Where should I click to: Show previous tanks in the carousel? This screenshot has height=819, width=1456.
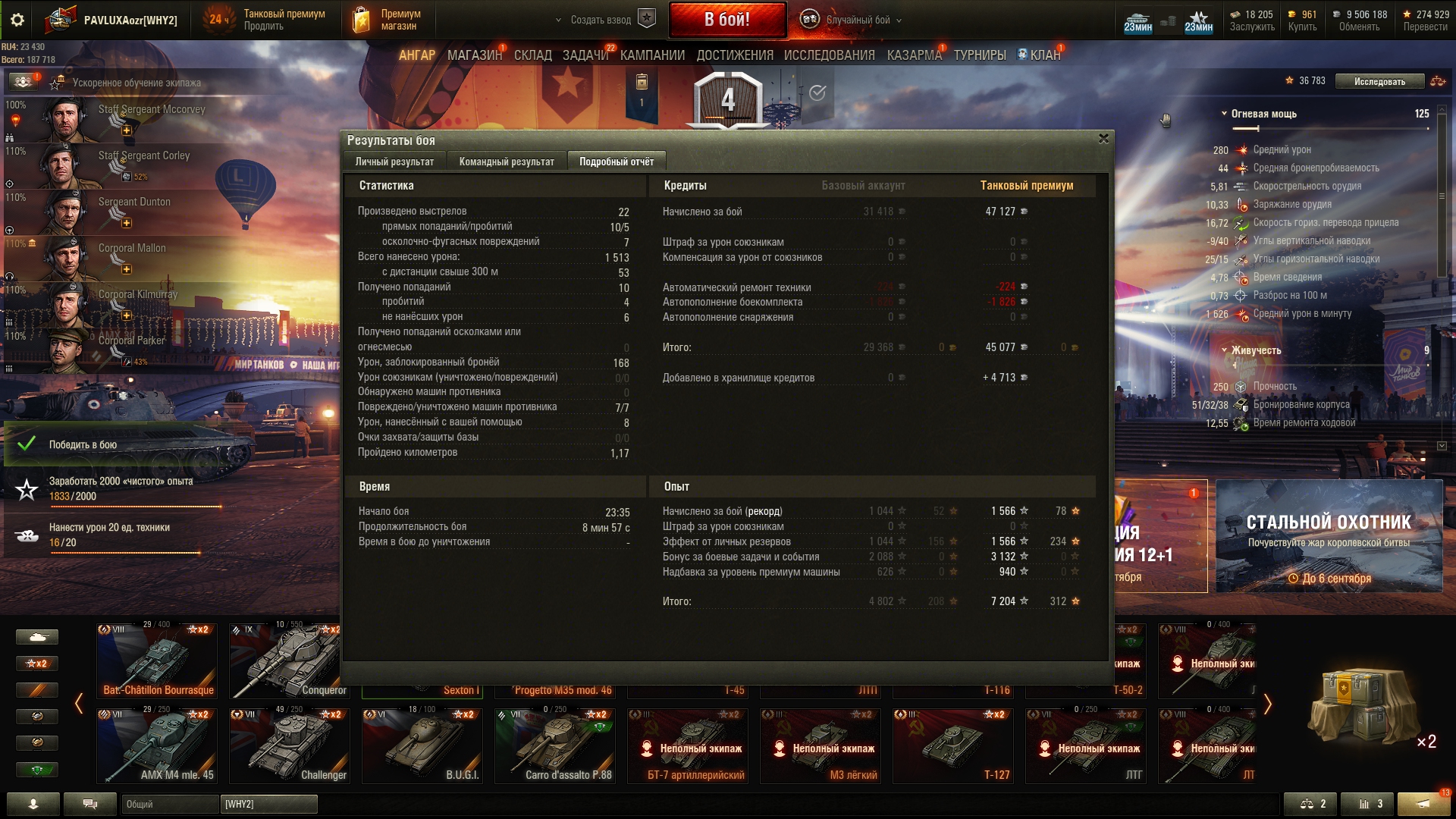point(79,704)
